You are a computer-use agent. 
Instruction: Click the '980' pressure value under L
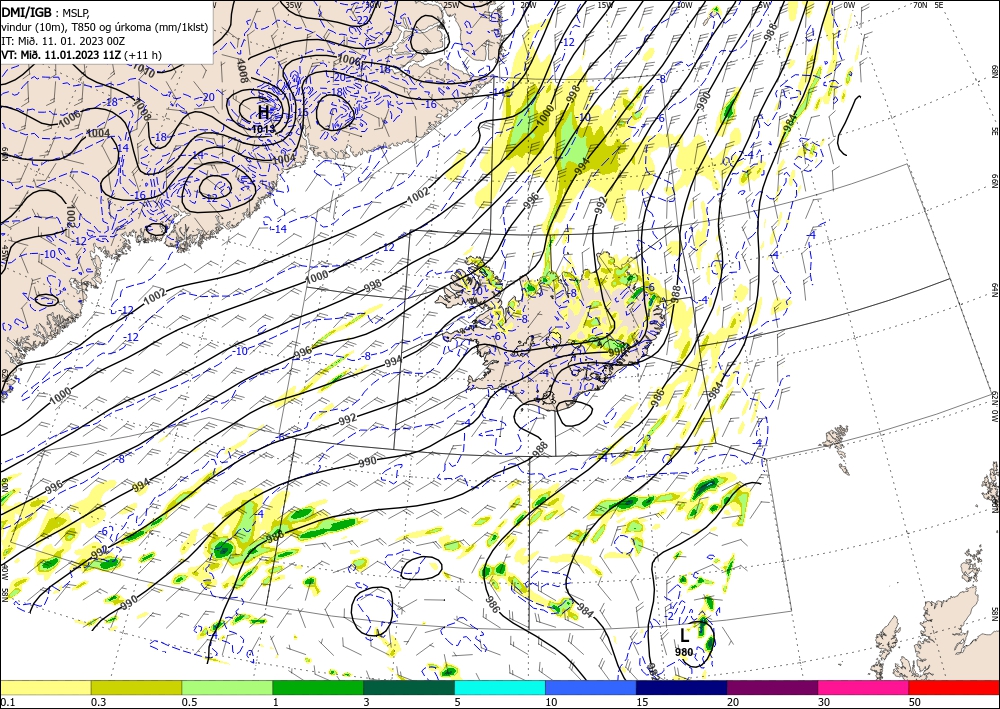pos(684,652)
